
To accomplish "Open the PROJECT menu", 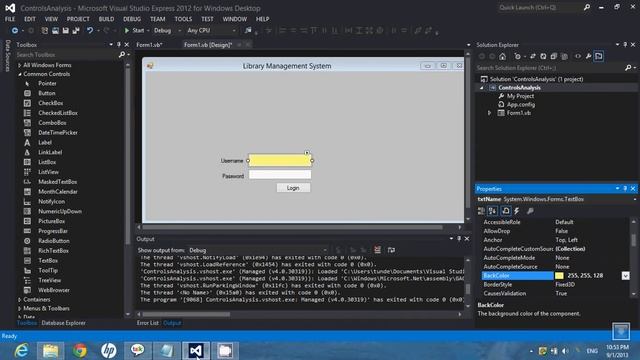I will coord(78,19).
